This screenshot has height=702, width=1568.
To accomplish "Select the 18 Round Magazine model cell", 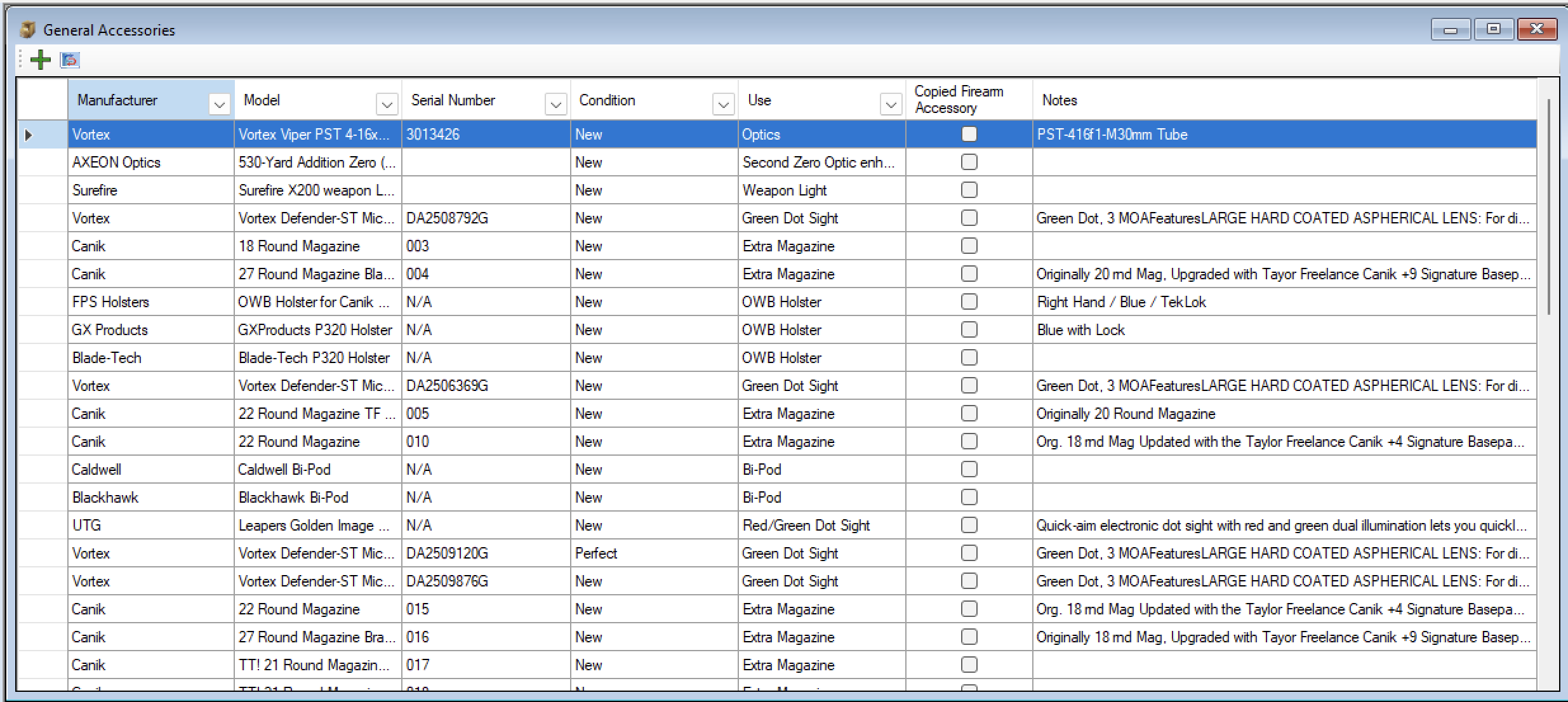I will (x=317, y=246).
